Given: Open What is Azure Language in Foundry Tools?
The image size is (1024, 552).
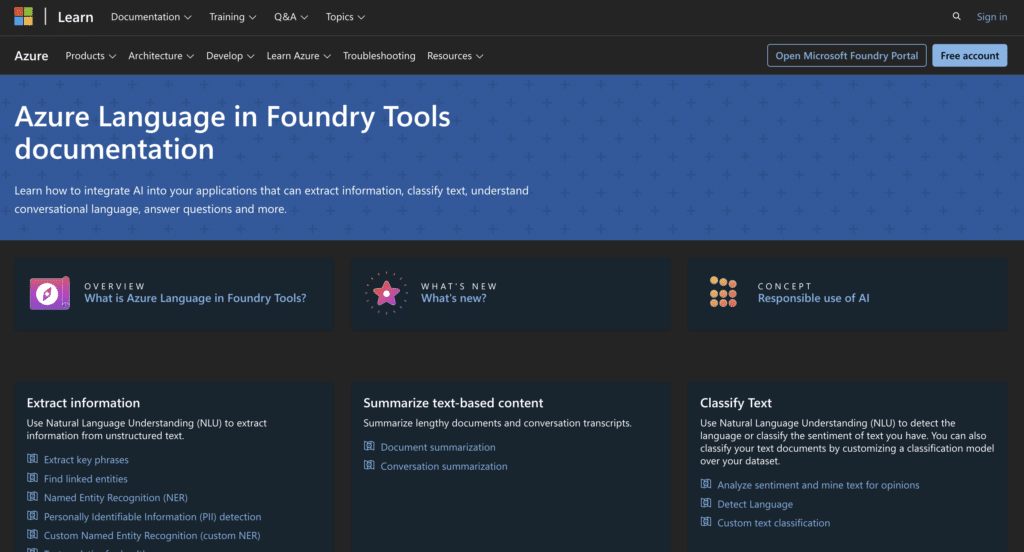Looking at the screenshot, I should 195,298.
